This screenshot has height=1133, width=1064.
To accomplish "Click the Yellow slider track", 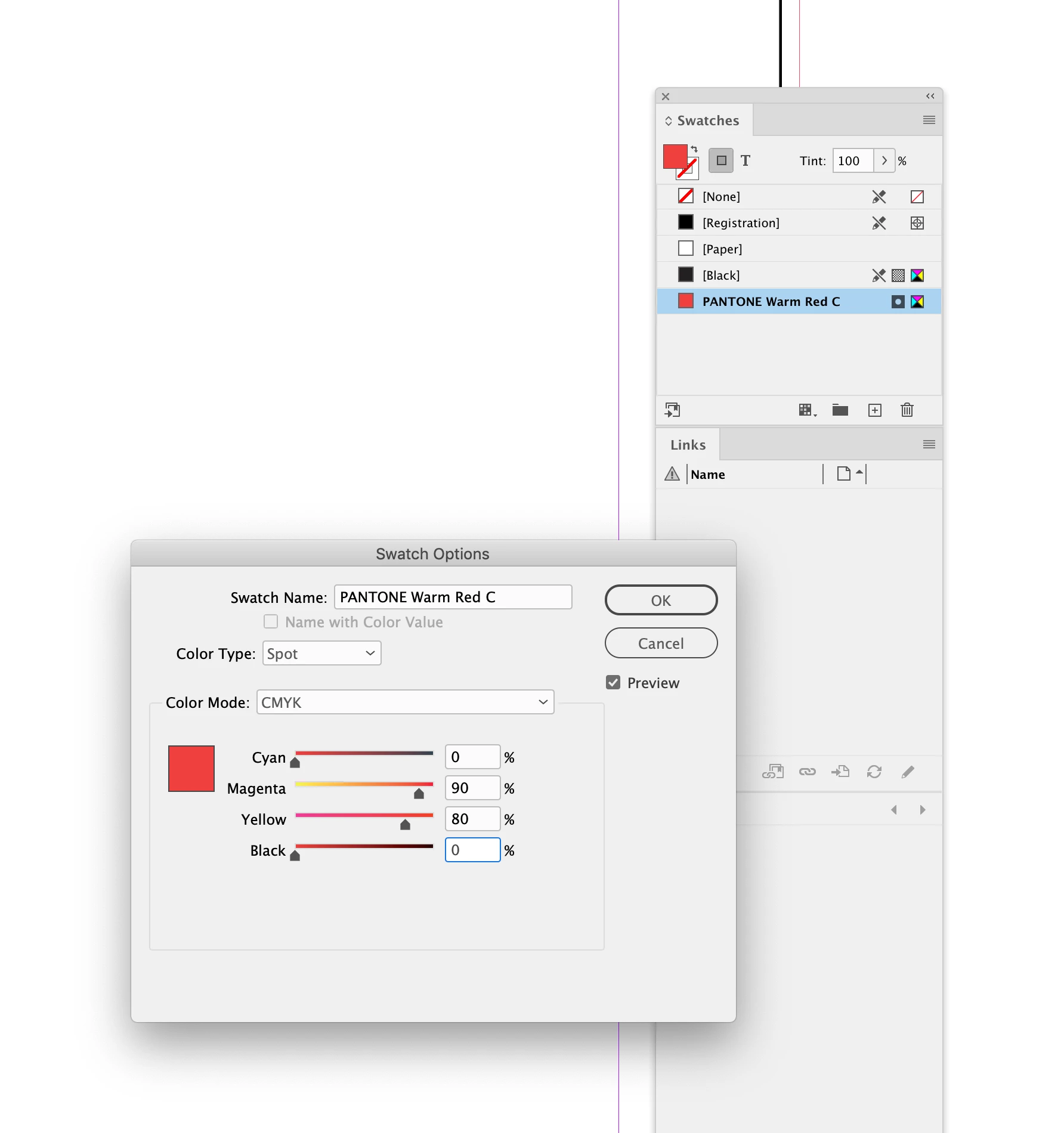I will 364,815.
